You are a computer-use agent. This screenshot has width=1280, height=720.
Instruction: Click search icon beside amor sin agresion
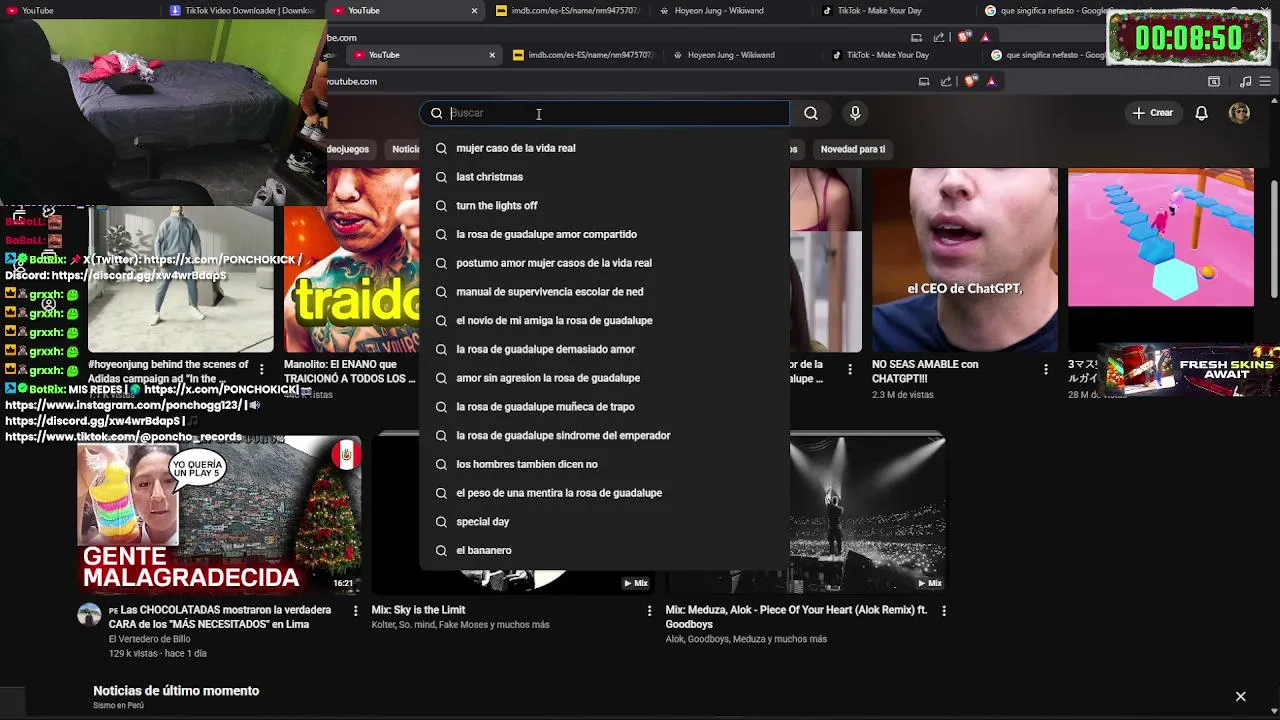click(441, 378)
